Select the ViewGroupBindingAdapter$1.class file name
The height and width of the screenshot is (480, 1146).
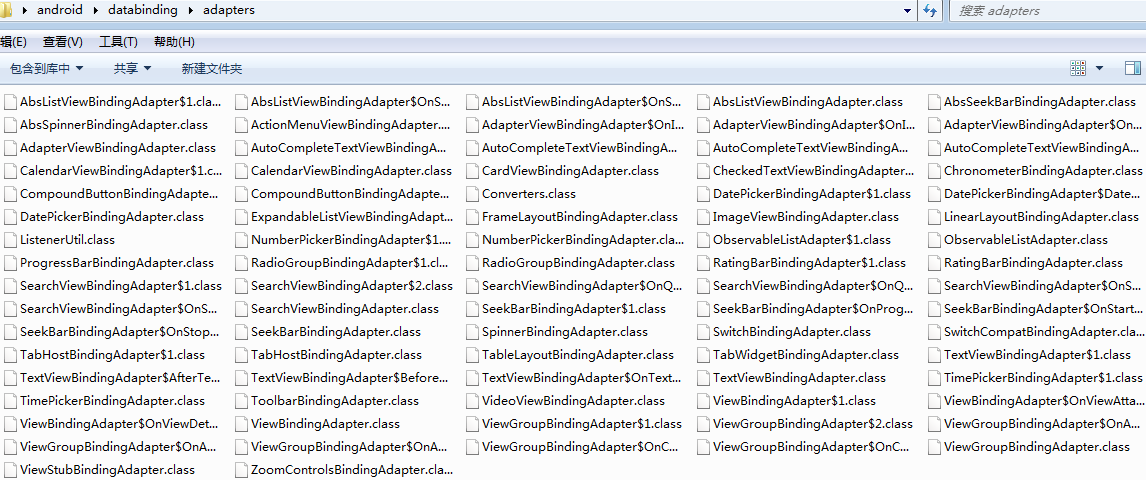click(x=582, y=424)
